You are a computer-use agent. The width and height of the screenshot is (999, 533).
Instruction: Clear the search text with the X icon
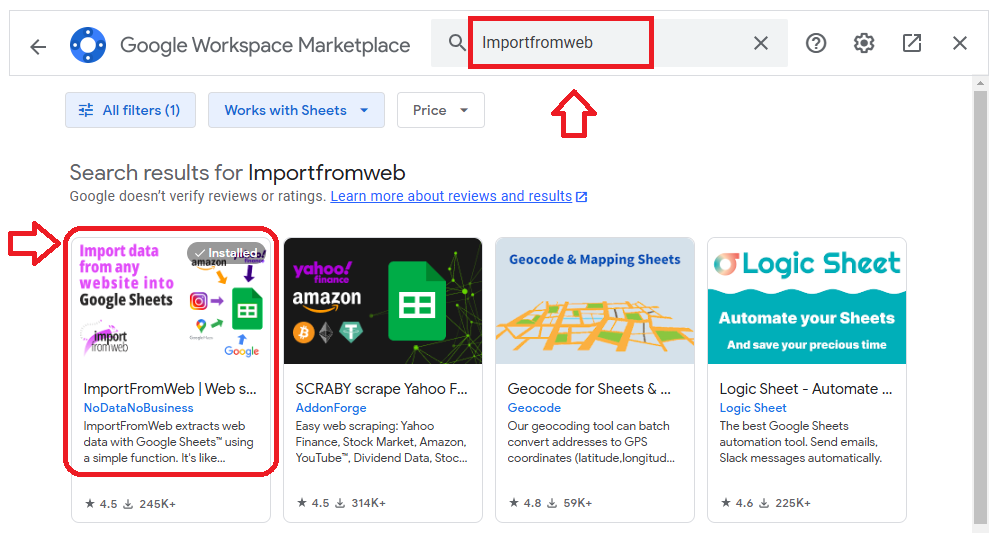click(x=761, y=43)
